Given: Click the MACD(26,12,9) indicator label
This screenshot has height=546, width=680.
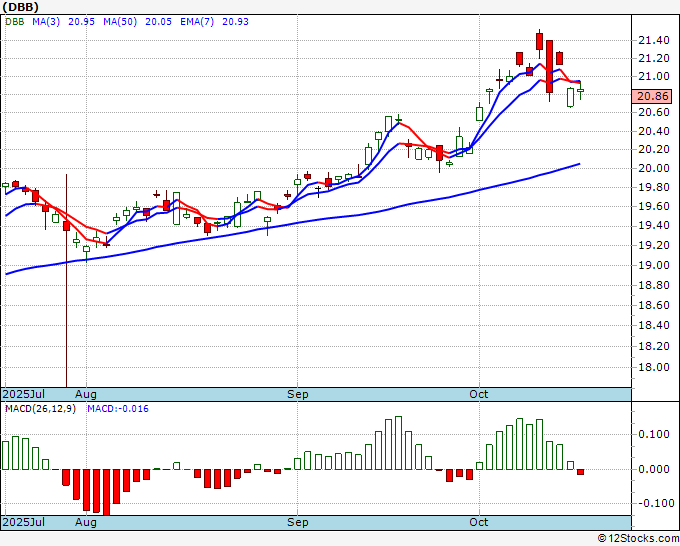Looking at the screenshot, I should click(x=40, y=409).
